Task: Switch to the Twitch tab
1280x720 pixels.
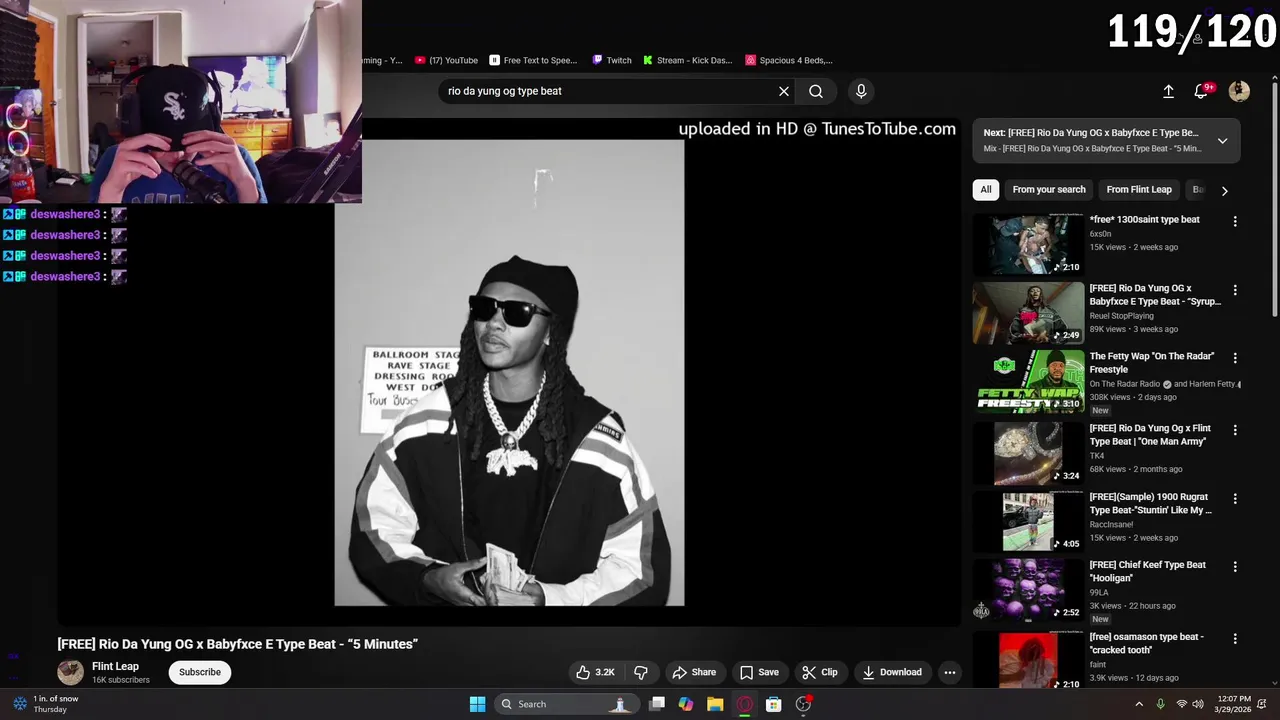Action: point(612,60)
